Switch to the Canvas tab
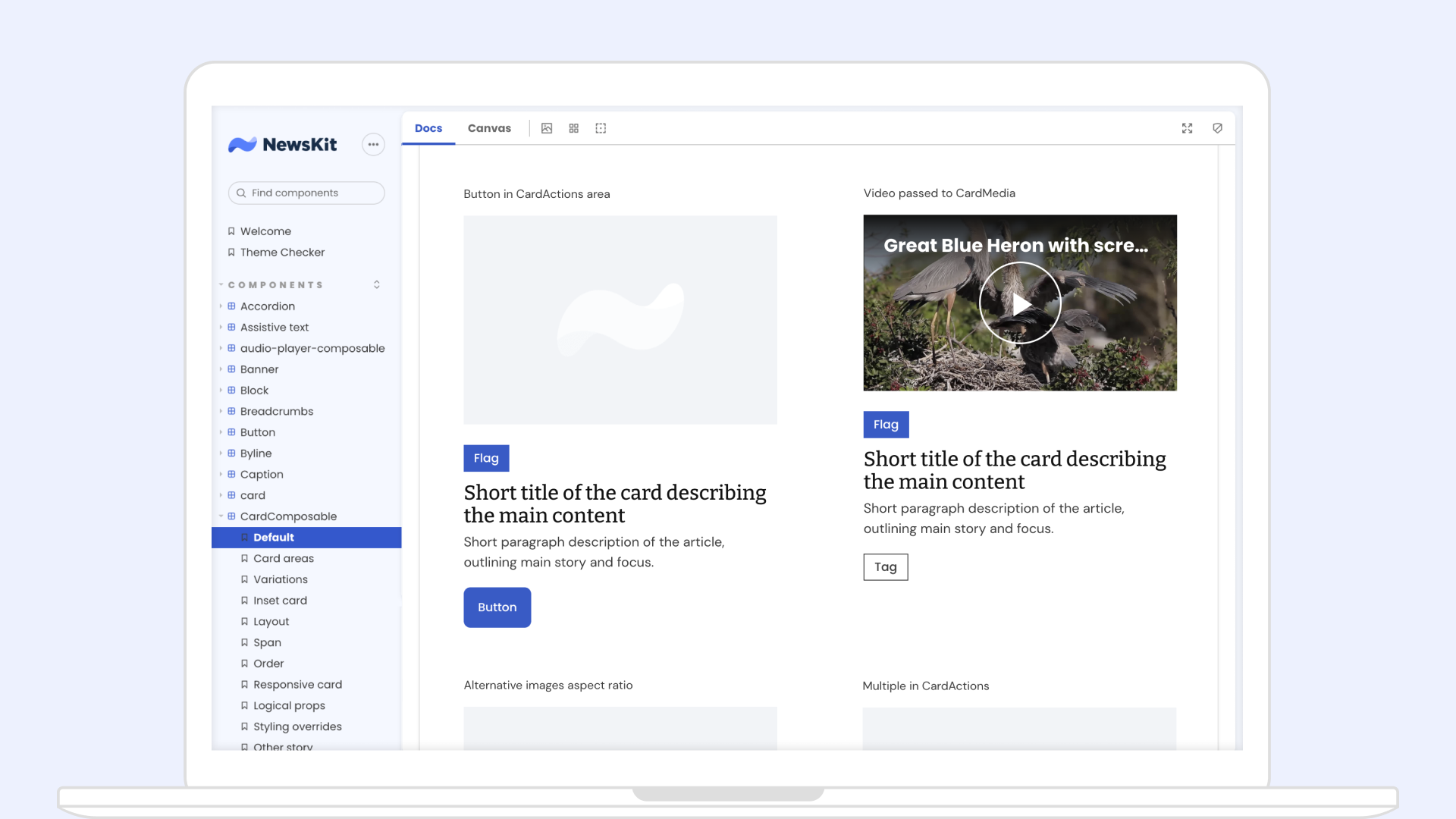The height and width of the screenshot is (819, 1456). tap(489, 128)
